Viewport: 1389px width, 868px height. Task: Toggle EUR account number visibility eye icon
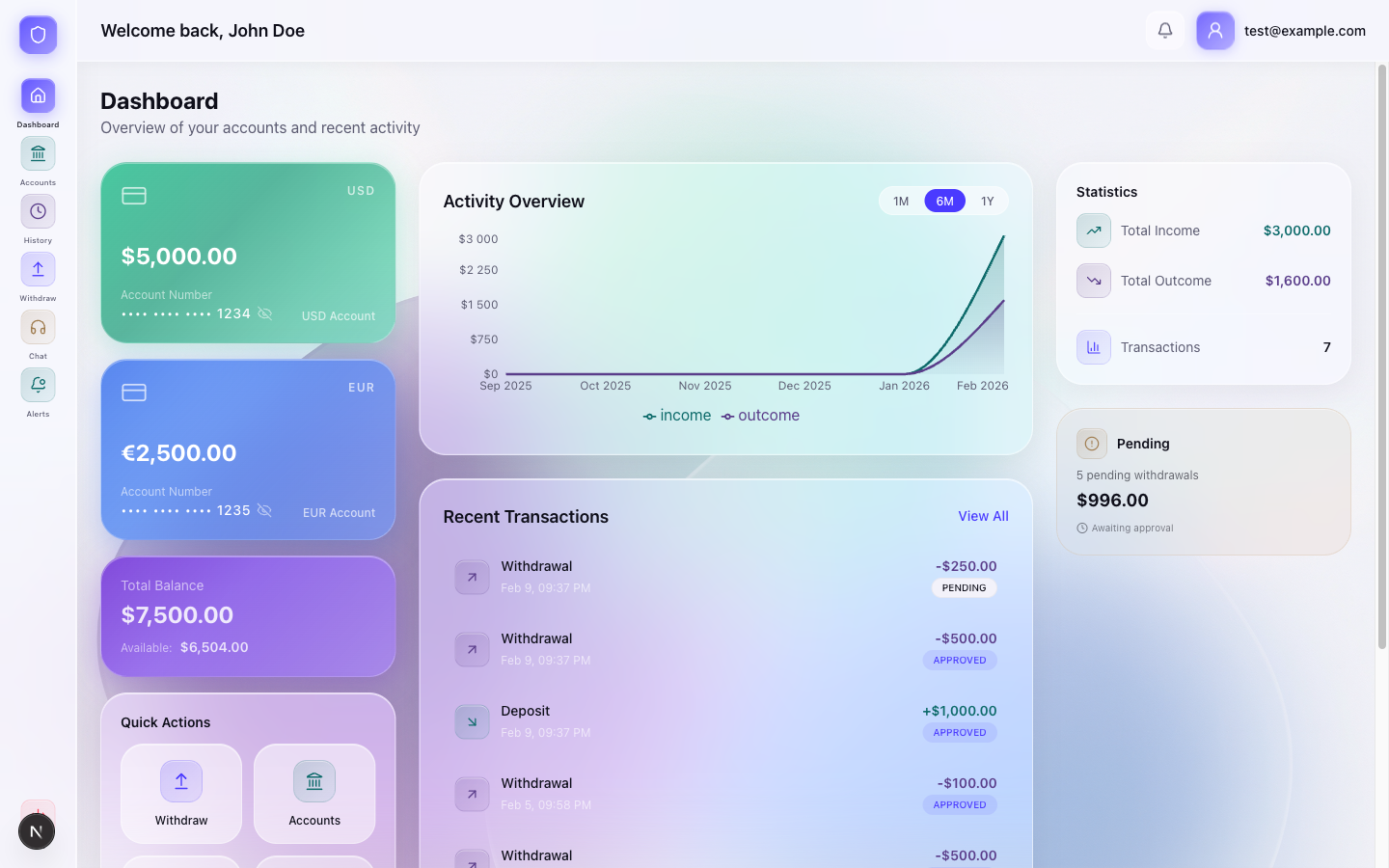(264, 510)
